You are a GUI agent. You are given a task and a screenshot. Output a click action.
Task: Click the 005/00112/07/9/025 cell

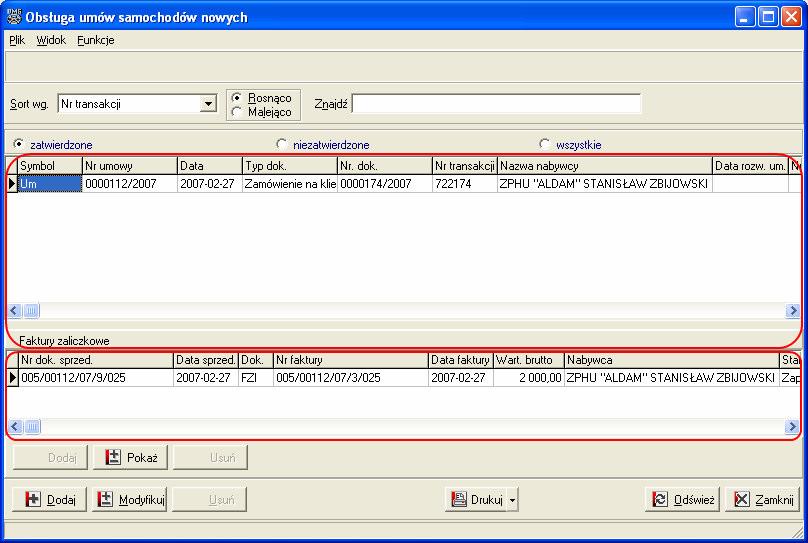(96, 378)
